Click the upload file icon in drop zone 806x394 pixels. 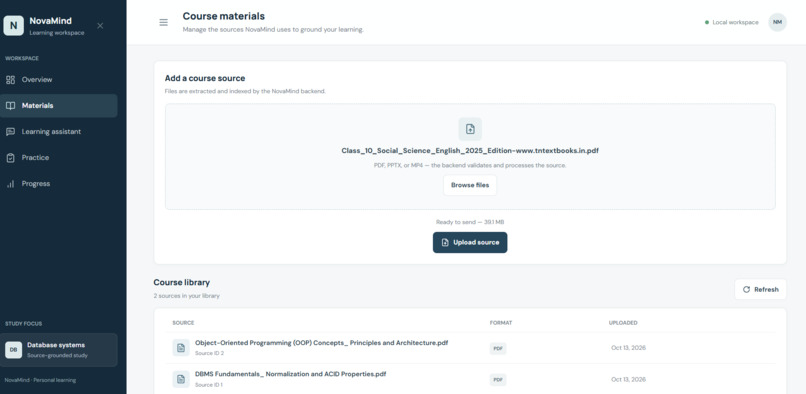[x=470, y=129]
